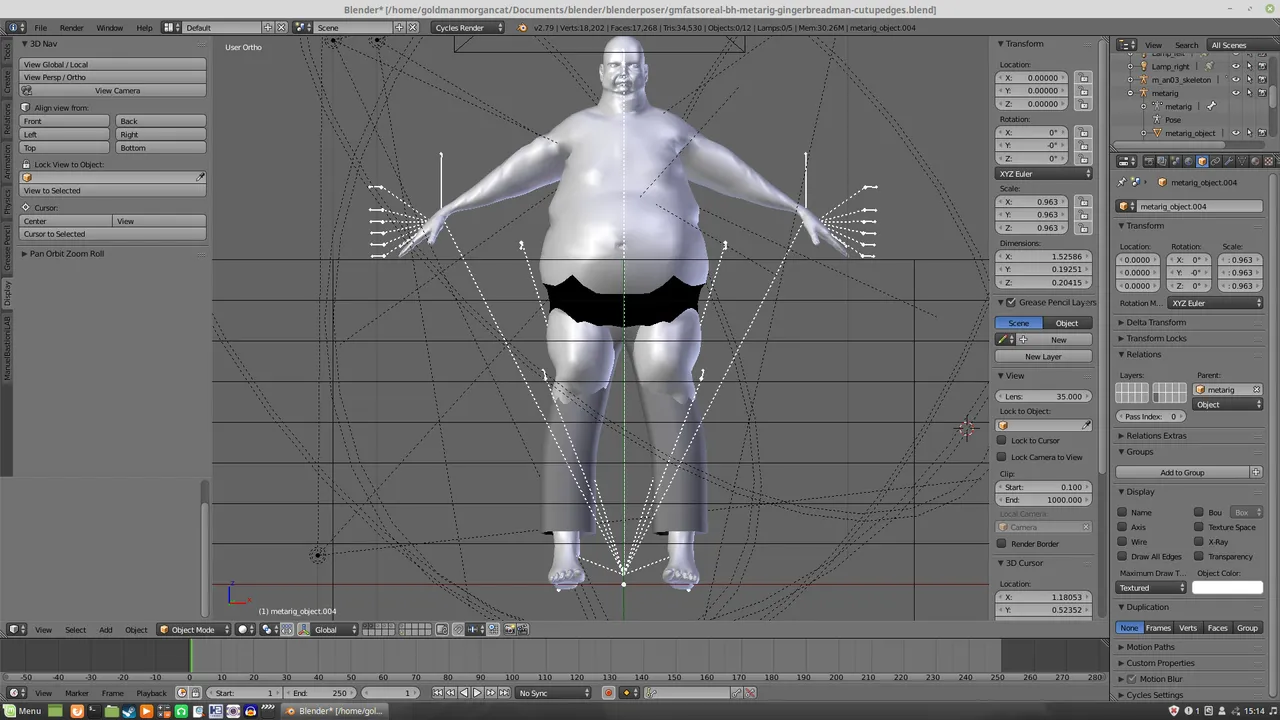
Task: Toggle the metarig_object eye visibility icon
Action: pyautogui.click(x=1235, y=133)
